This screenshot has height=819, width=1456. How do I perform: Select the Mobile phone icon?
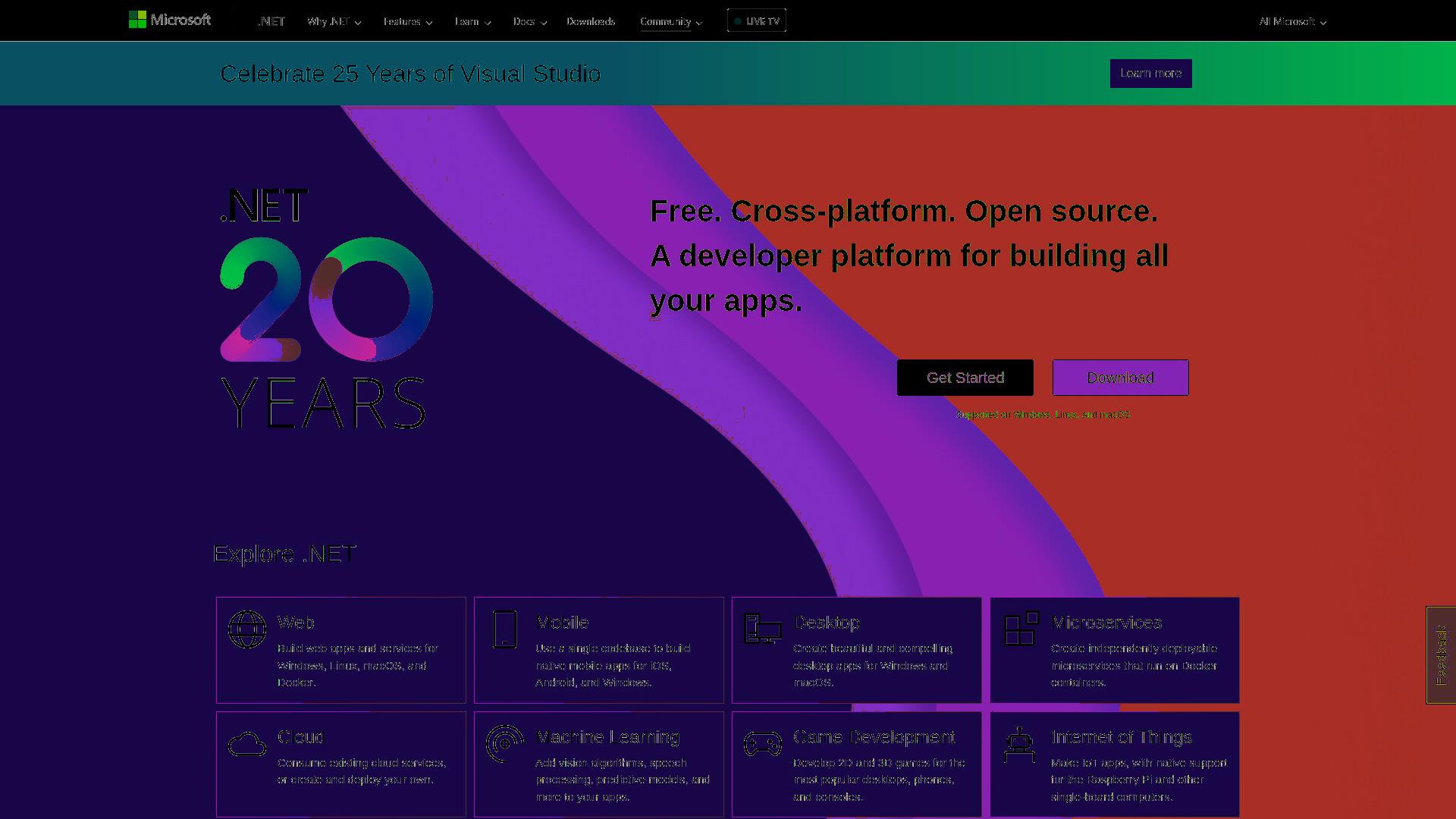point(504,629)
